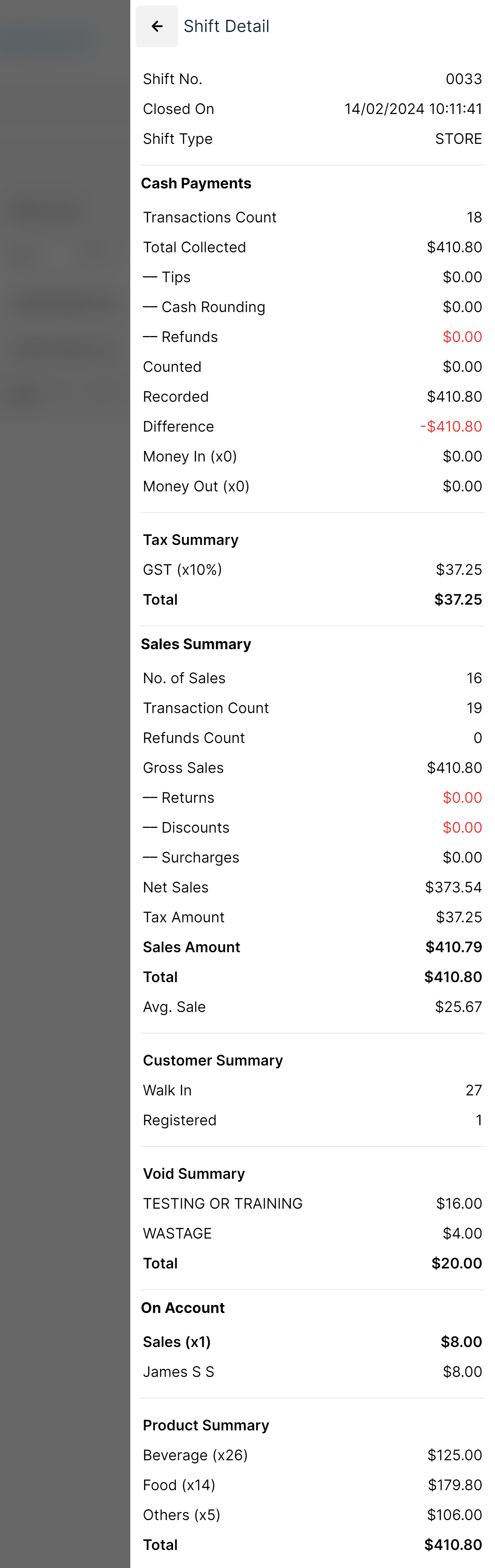This screenshot has height=1568, width=495.
Task: Select the Sales Summary heading
Action: coord(196,644)
